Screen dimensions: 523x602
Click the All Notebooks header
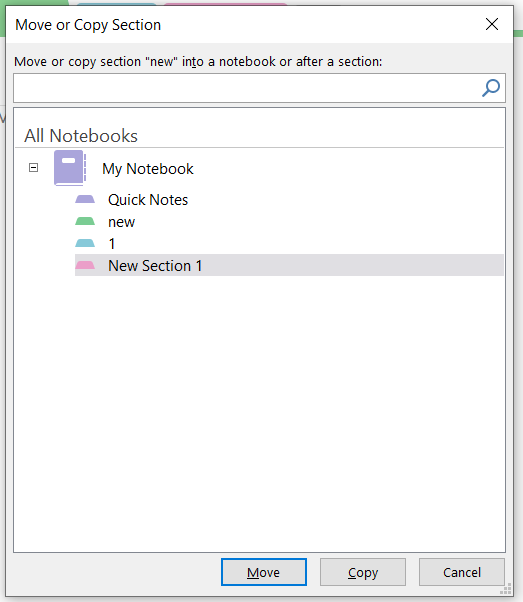pos(81,136)
